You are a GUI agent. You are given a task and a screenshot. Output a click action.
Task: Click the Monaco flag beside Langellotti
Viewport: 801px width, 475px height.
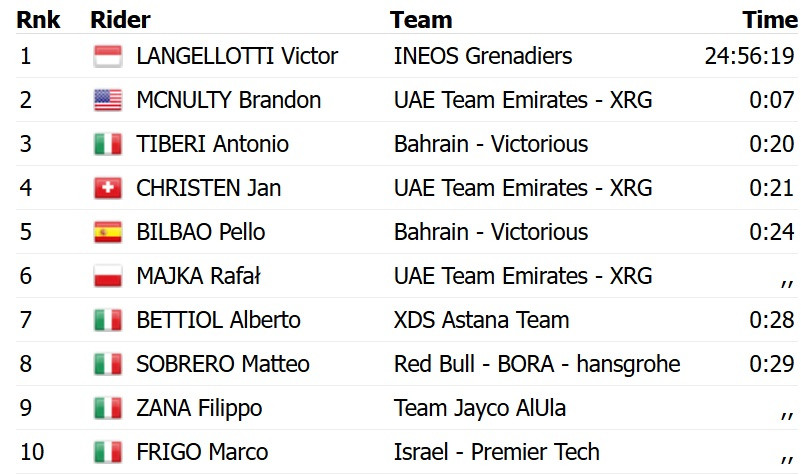pyautogui.click(x=106, y=56)
